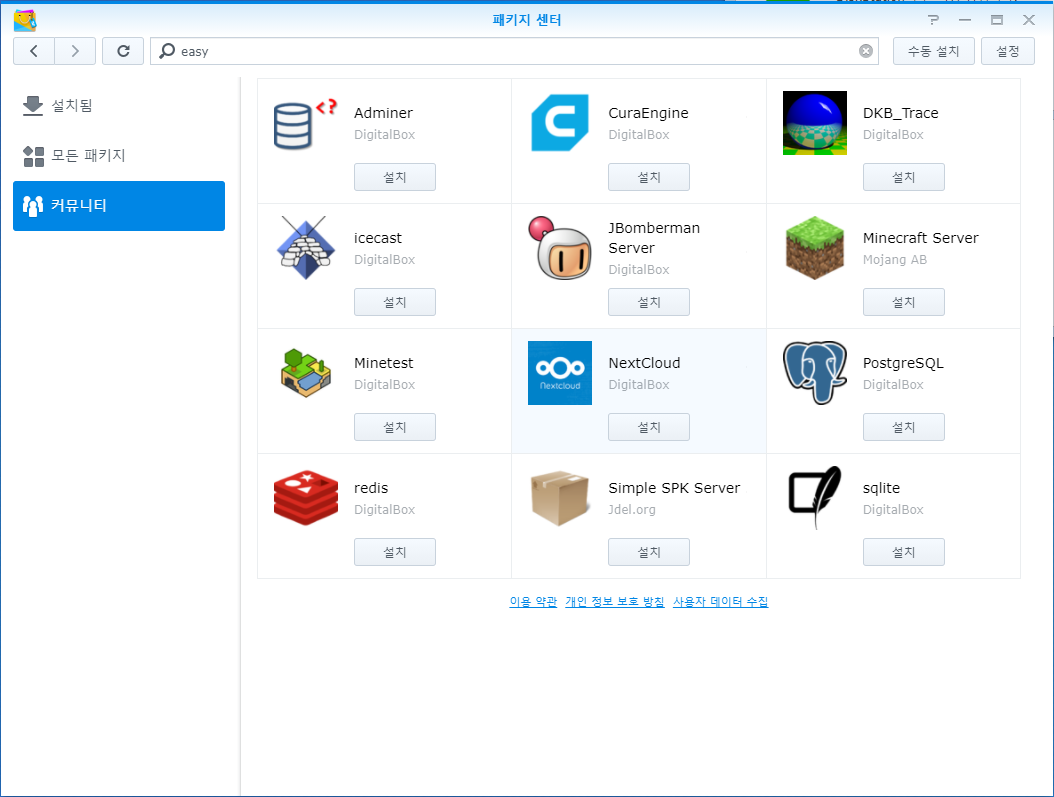The width and height of the screenshot is (1054, 797).
Task: Click the magnifier search icon
Action: pos(167,51)
